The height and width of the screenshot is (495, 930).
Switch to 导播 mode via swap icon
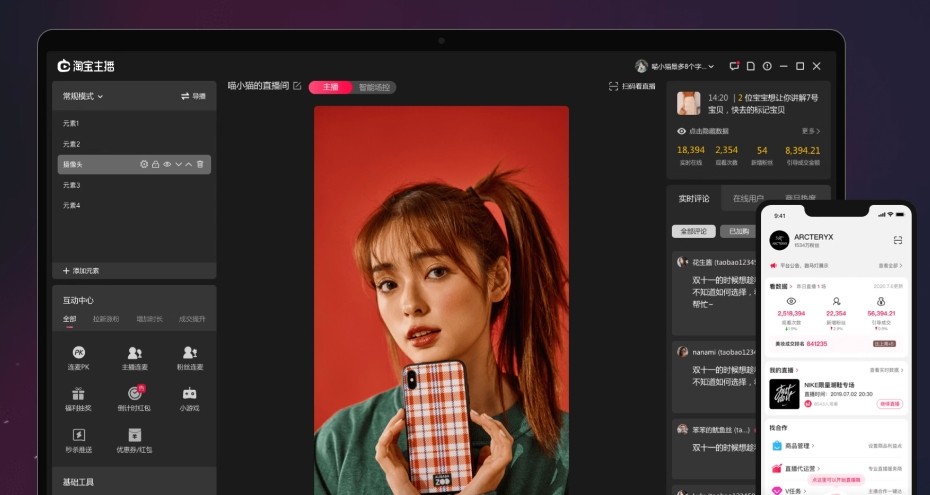[193, 96]
